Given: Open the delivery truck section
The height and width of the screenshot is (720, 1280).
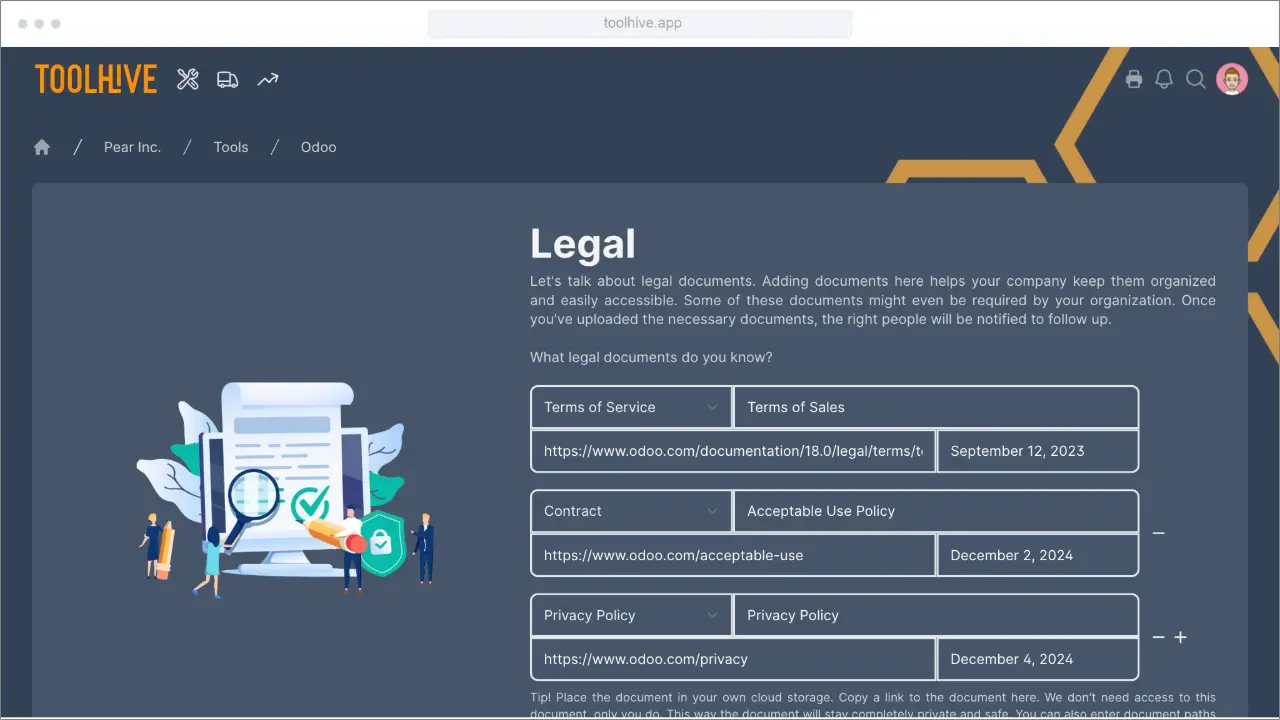Looking at the screenshot, I should pos(227,79).
